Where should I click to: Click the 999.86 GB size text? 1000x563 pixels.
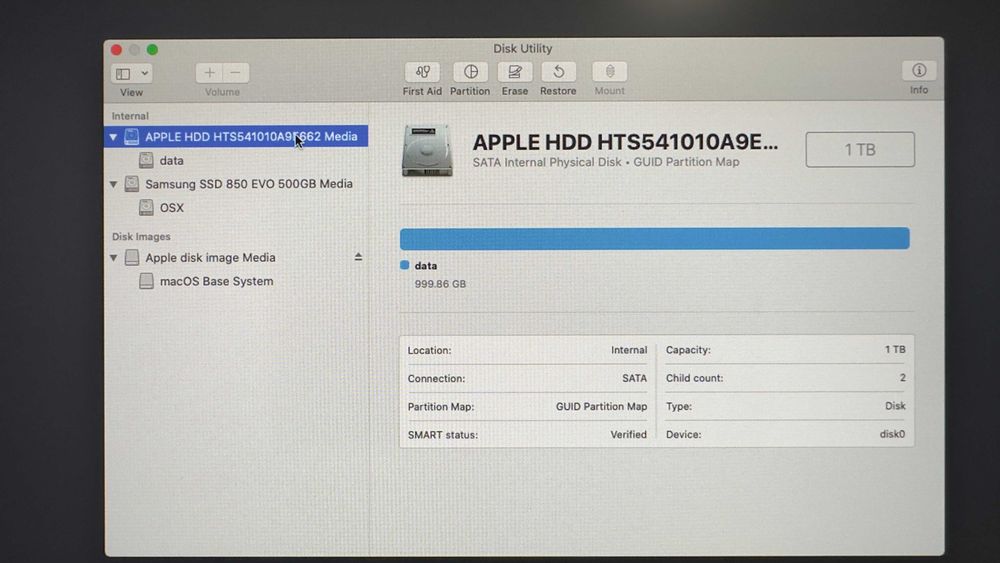tap(440, 284)
